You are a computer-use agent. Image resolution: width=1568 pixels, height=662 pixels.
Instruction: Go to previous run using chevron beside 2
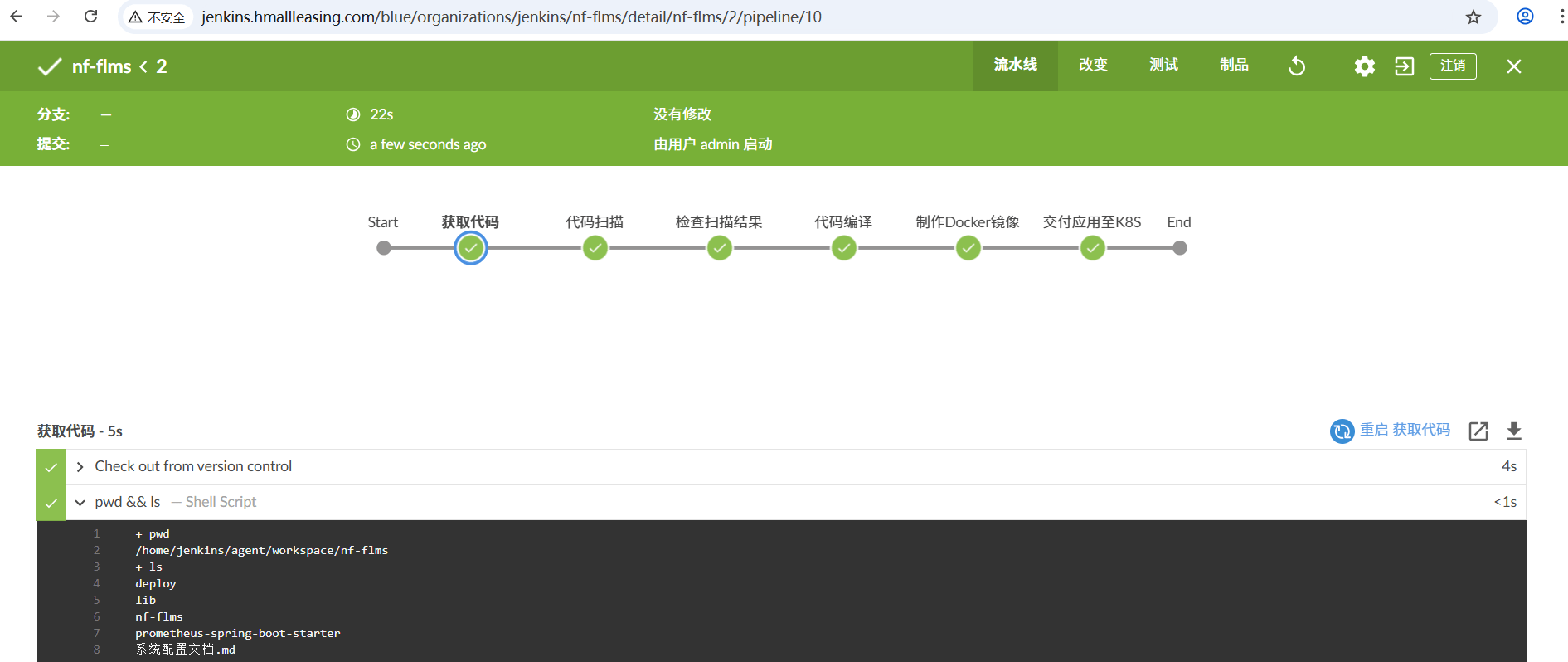(143, 66)
